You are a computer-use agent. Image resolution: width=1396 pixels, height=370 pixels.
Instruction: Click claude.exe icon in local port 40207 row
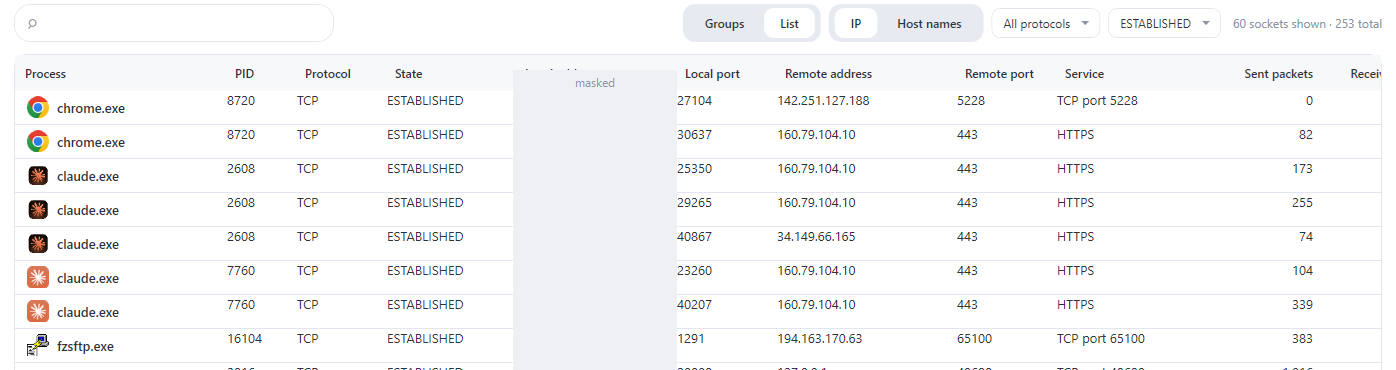pyautogui.click(x=38, y=312)
